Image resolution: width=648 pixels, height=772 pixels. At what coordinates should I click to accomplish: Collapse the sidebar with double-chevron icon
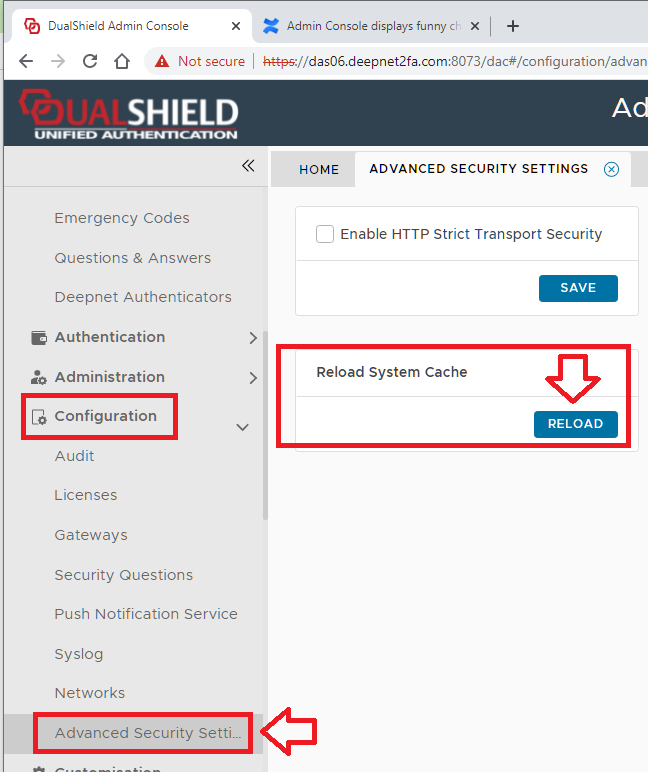pyautogui.click(x=248, y=167)
